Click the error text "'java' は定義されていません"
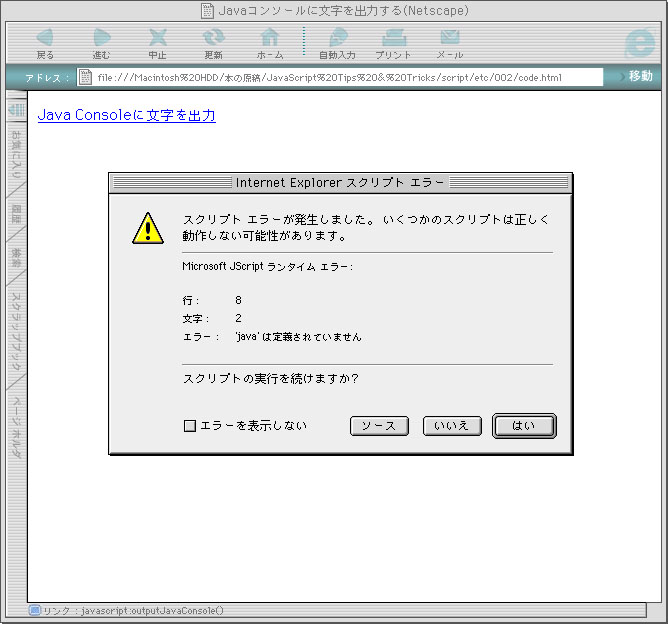The width and height of the screenshot is (668, 624). tap(298, 337)
